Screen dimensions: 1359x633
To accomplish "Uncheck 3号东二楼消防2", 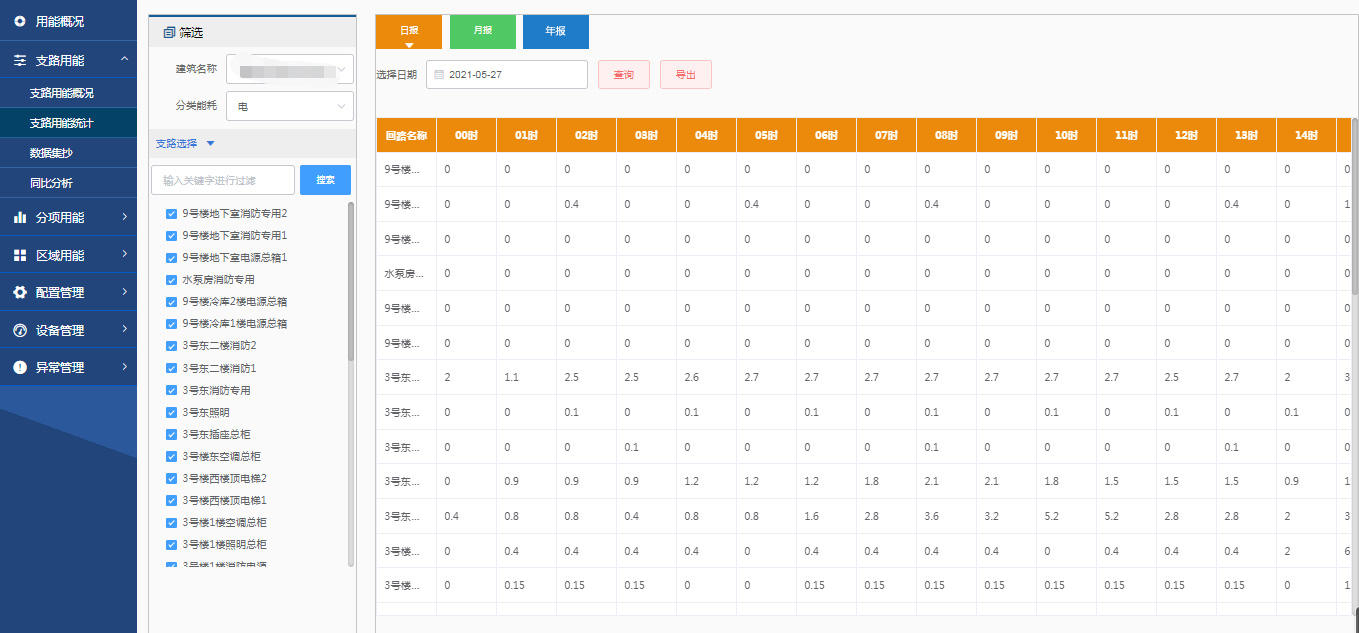I will (171, 346).
